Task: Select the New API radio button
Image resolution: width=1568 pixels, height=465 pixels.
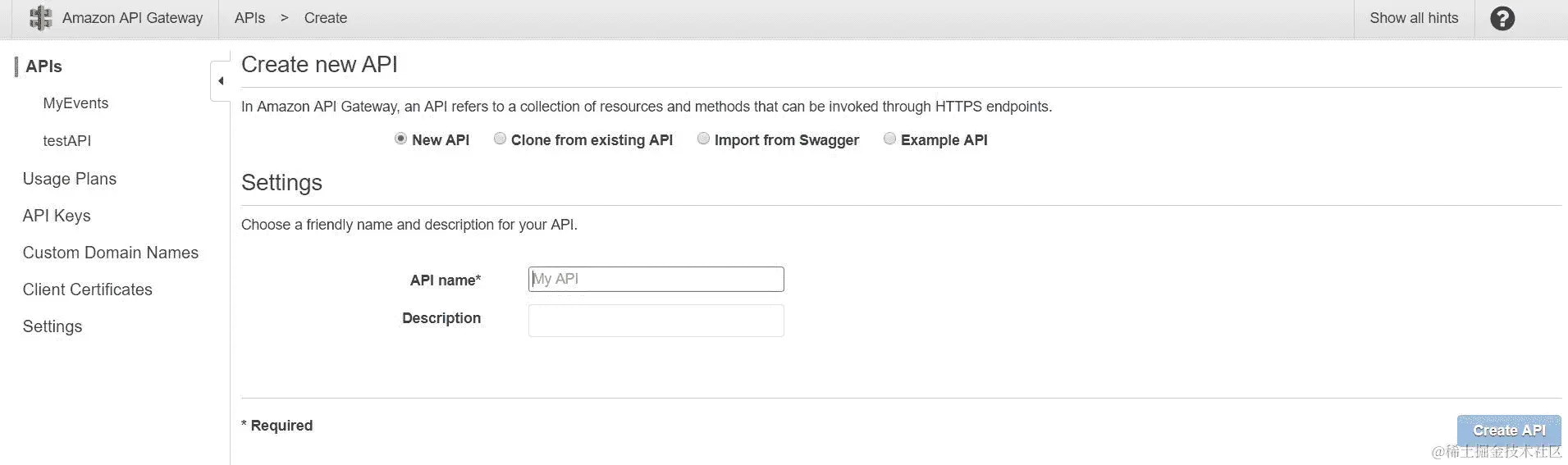Action: [400, 139]
